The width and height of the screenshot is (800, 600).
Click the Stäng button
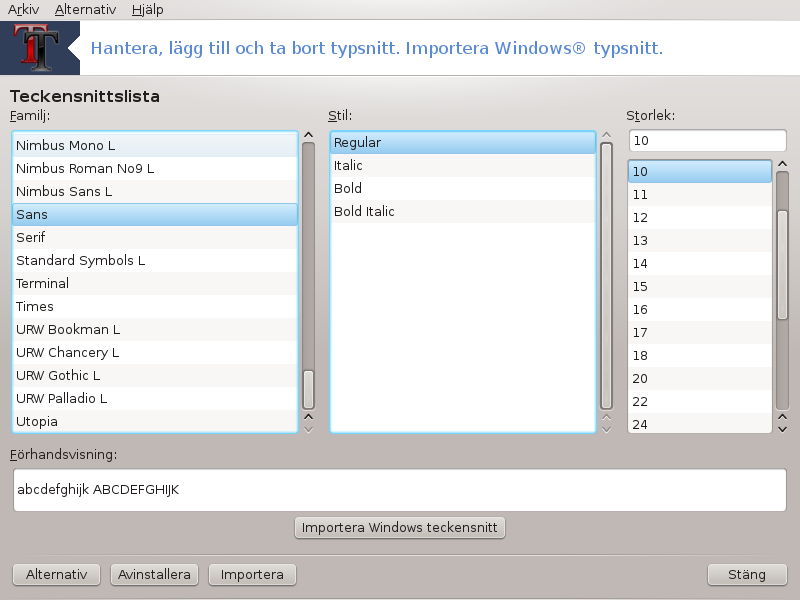coord(747,574)
